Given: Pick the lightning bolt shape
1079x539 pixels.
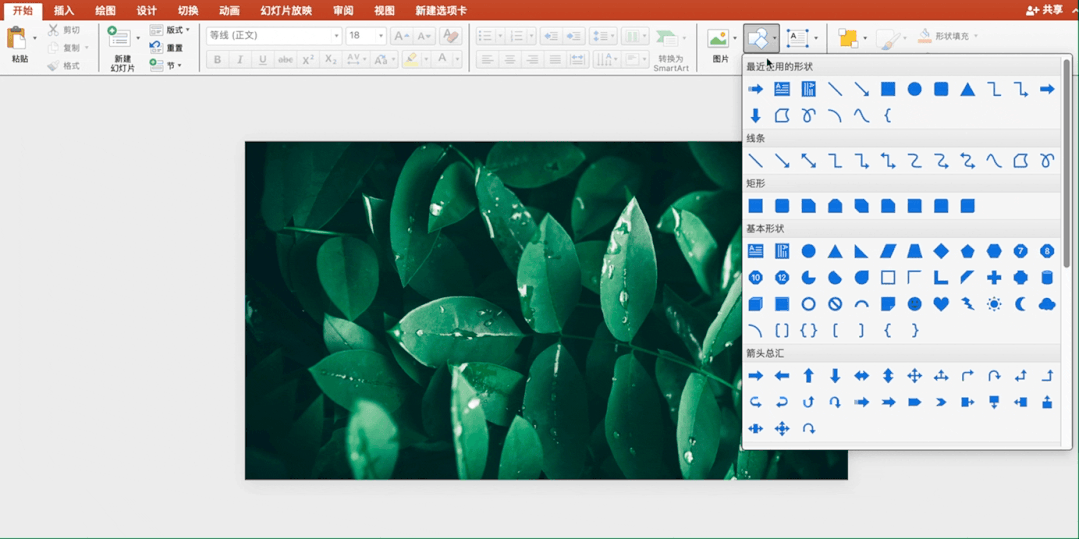Looking at the screenshot, I should pyautogui.click(x=967, y=304).
